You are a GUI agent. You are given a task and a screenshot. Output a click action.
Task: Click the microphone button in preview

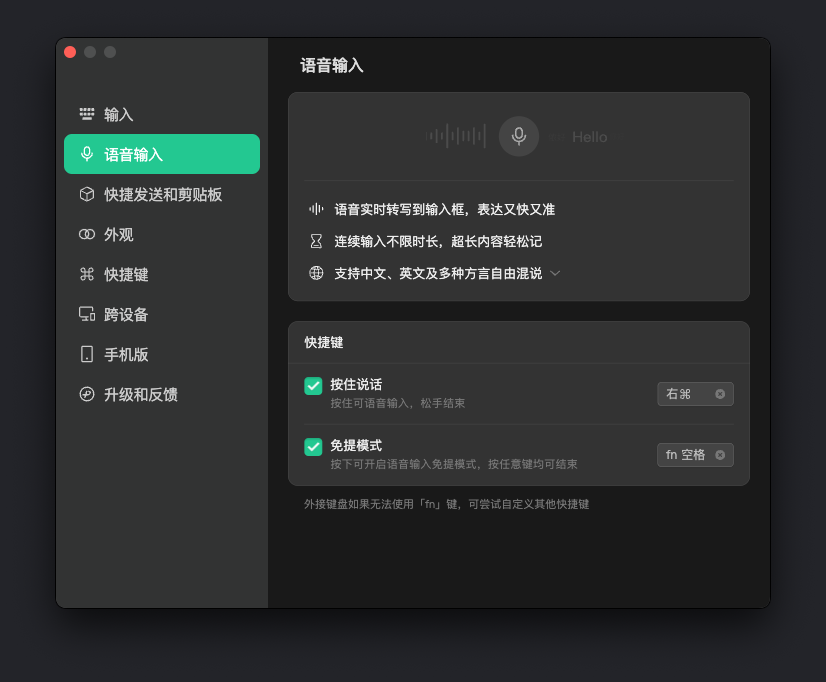[519, 136]
